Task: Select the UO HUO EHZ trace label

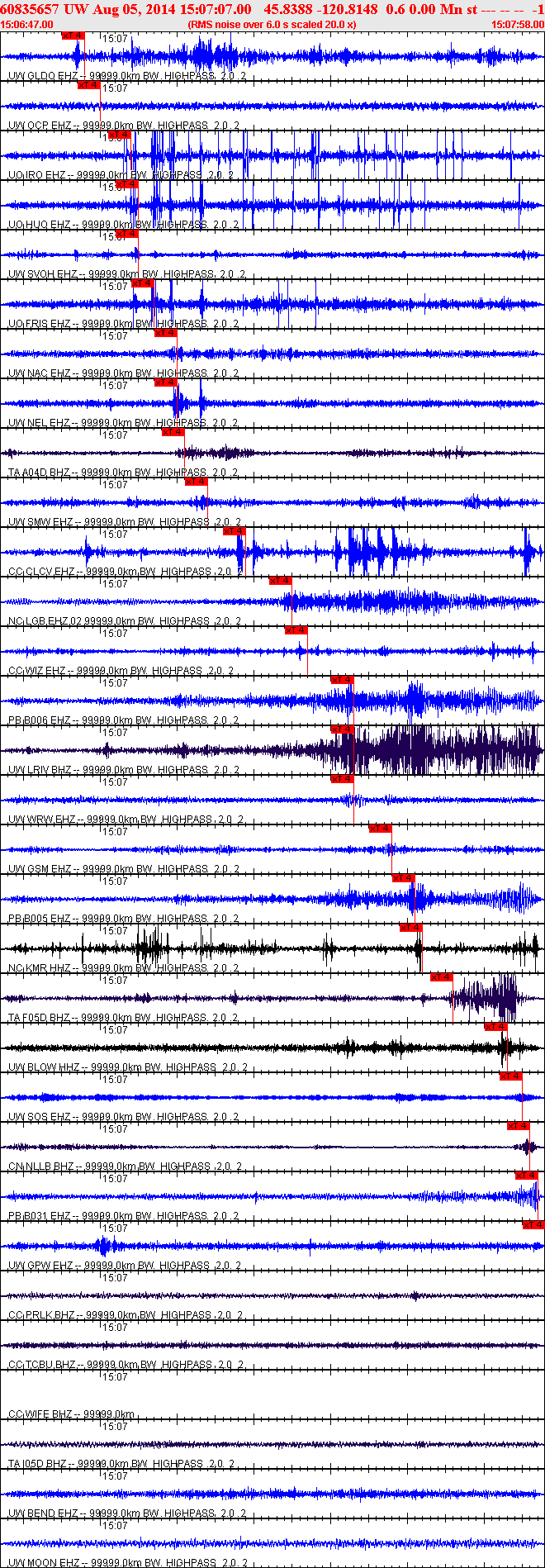Action: 124,225
